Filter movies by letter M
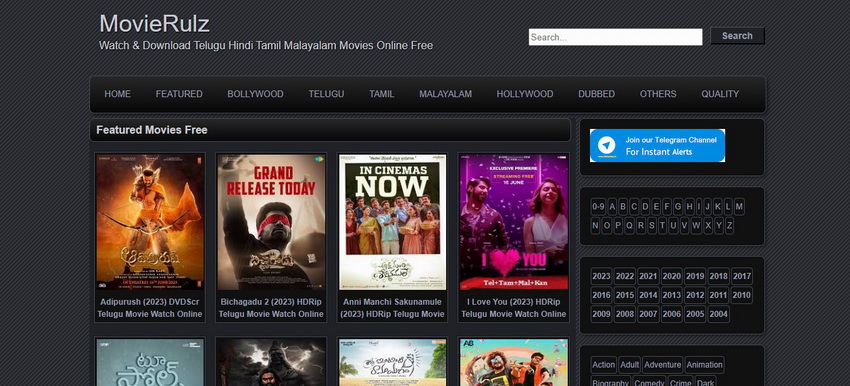This screenshot has width=850, height=386. 739,207
